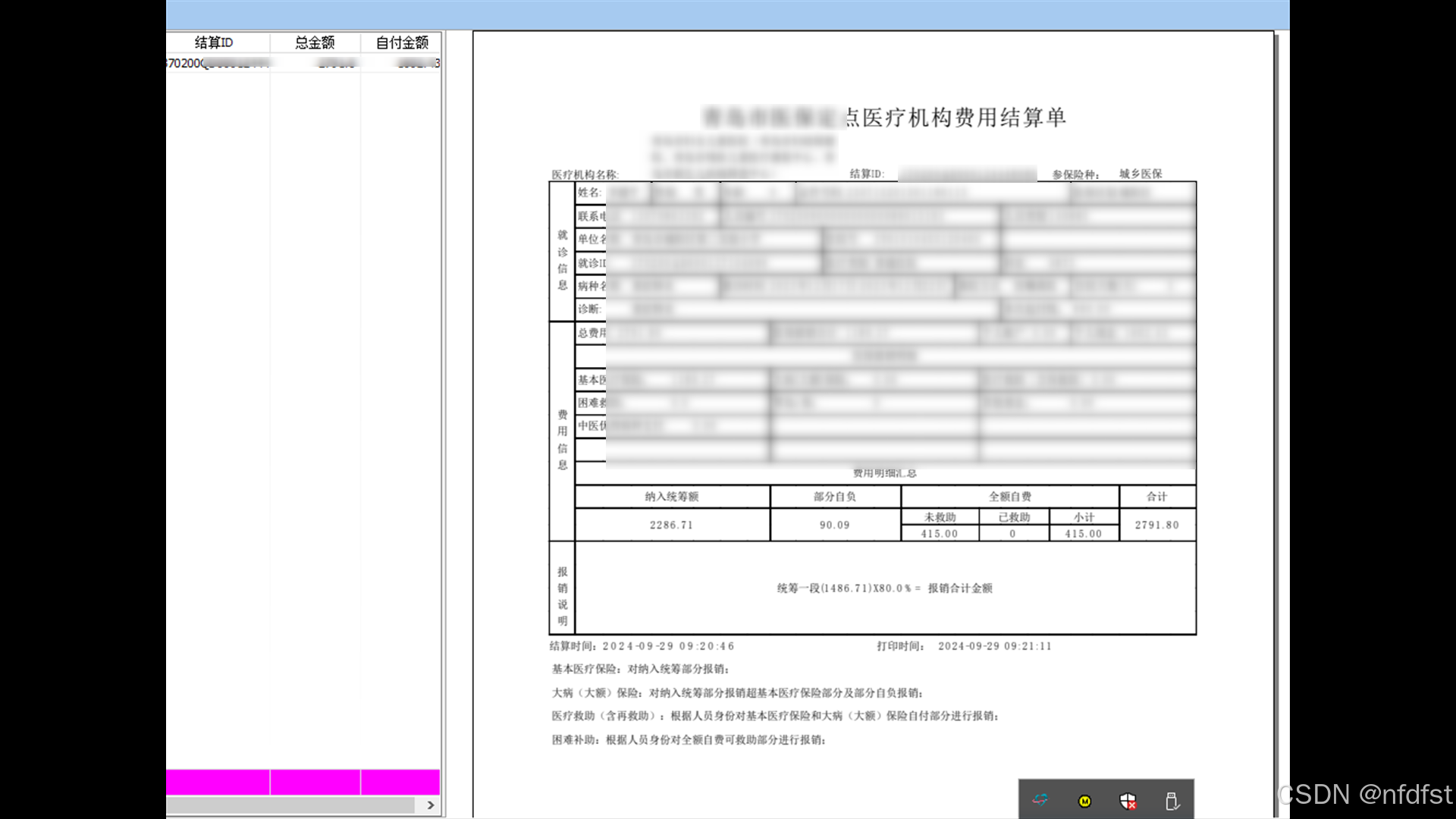Click the safely remove USB hardware icon
The width and height of the screenshot is (1456, 819).
click(1171, 801)
